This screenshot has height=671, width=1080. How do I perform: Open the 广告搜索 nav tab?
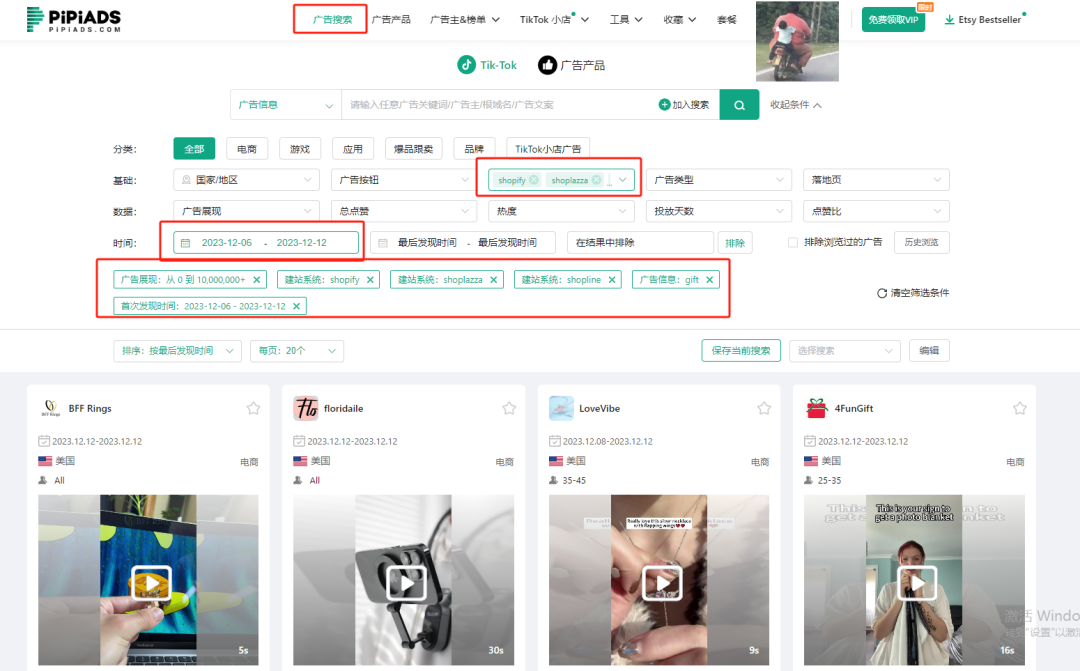click(332, 19)
